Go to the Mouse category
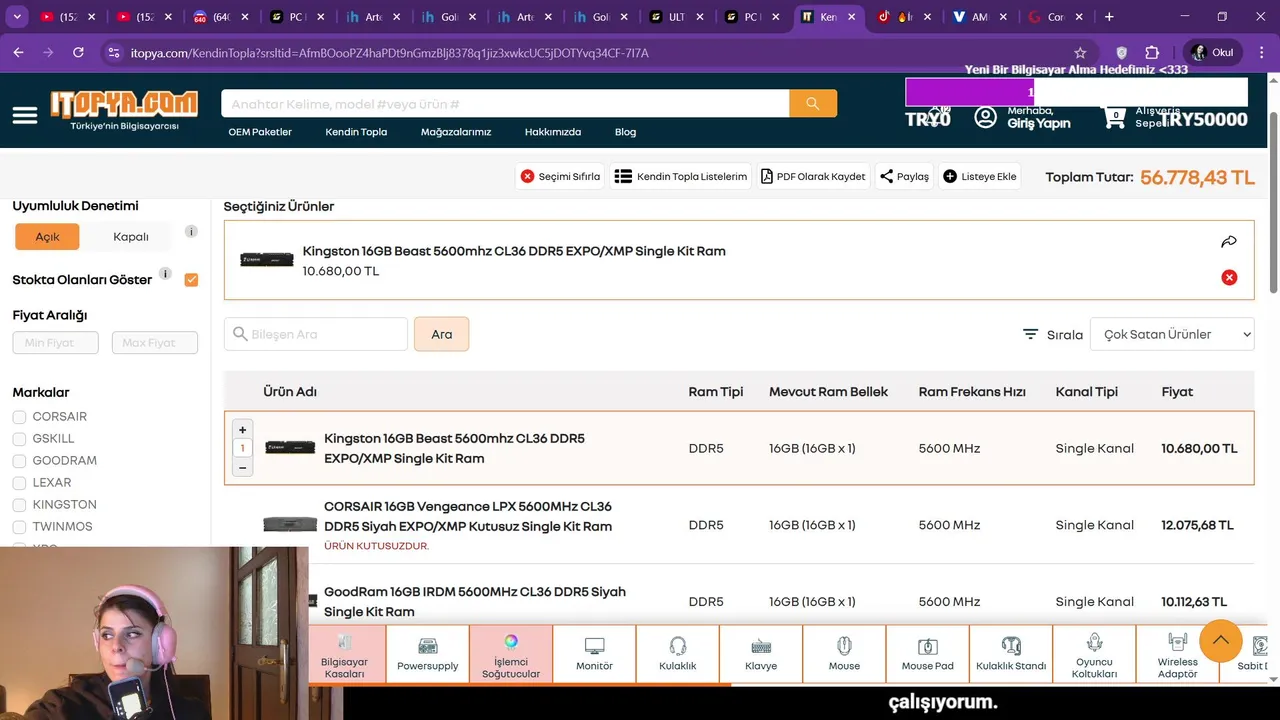 coord(844,655)
